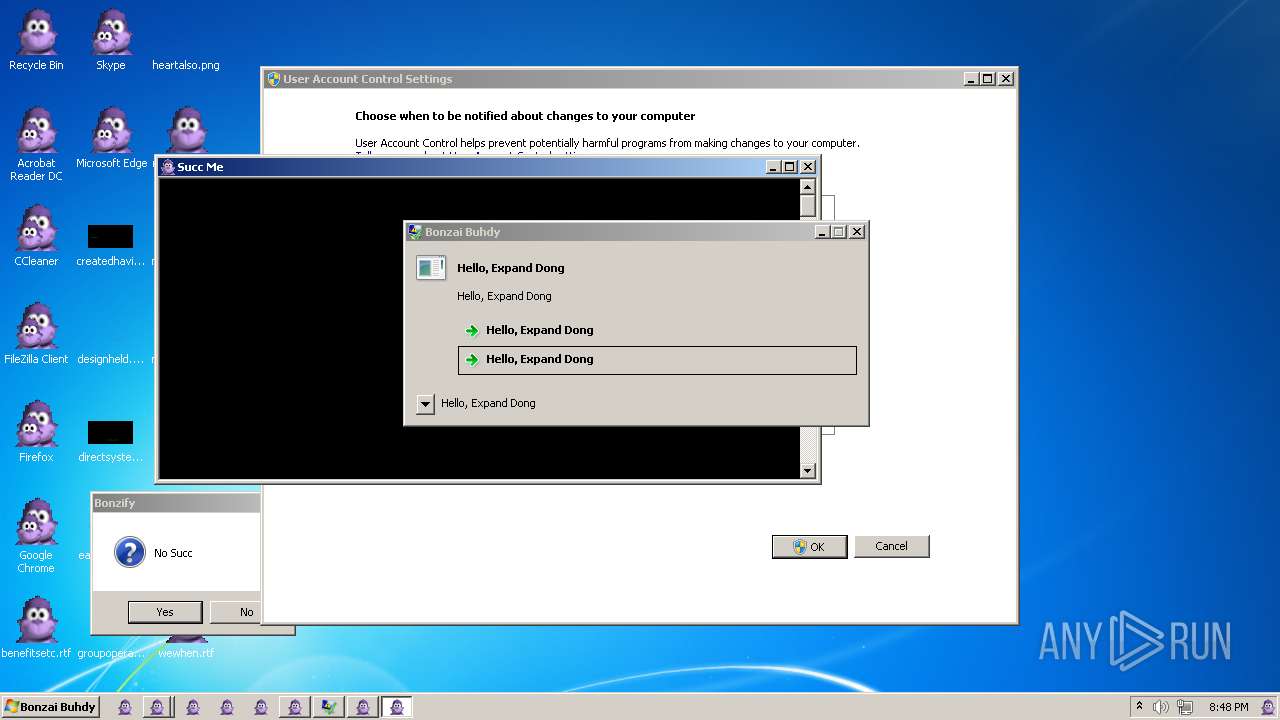Choose the first Hello, Expand Dong command link
Image resolution: width=1280 pixels, height=720 pixels.
(x=657, y=330)
